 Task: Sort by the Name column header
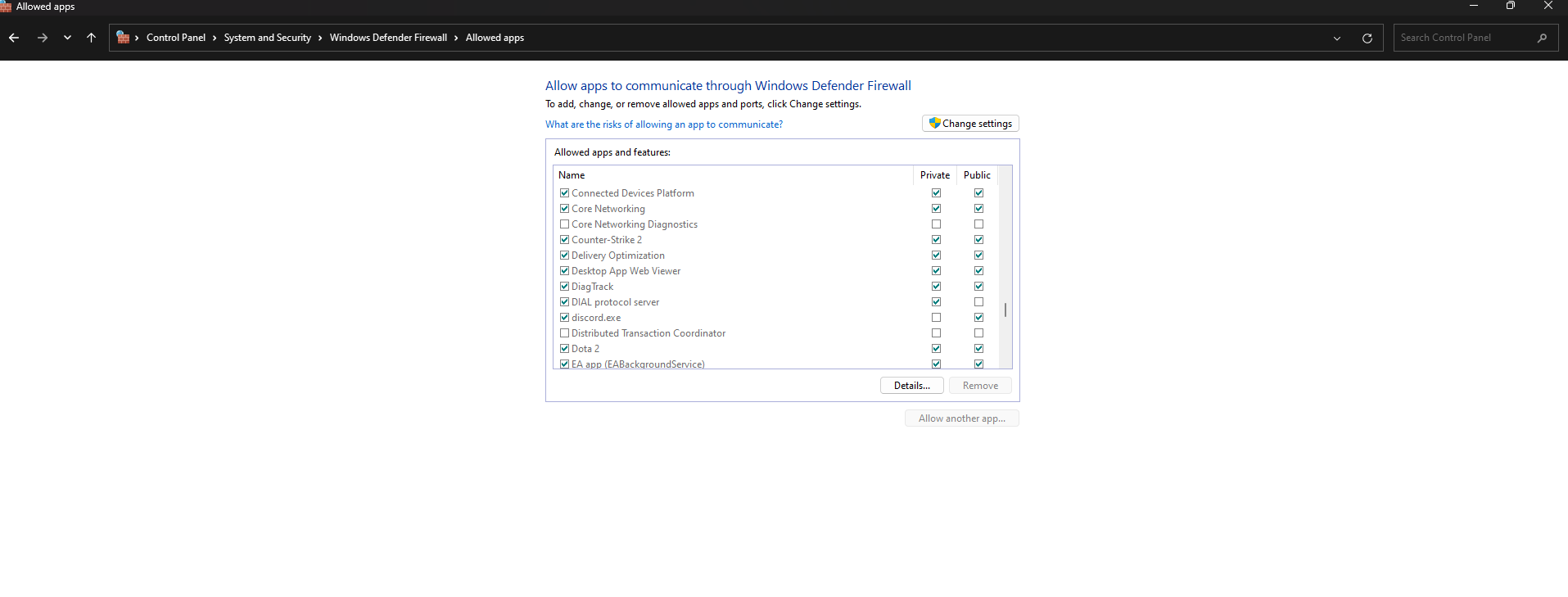point(733,175)
